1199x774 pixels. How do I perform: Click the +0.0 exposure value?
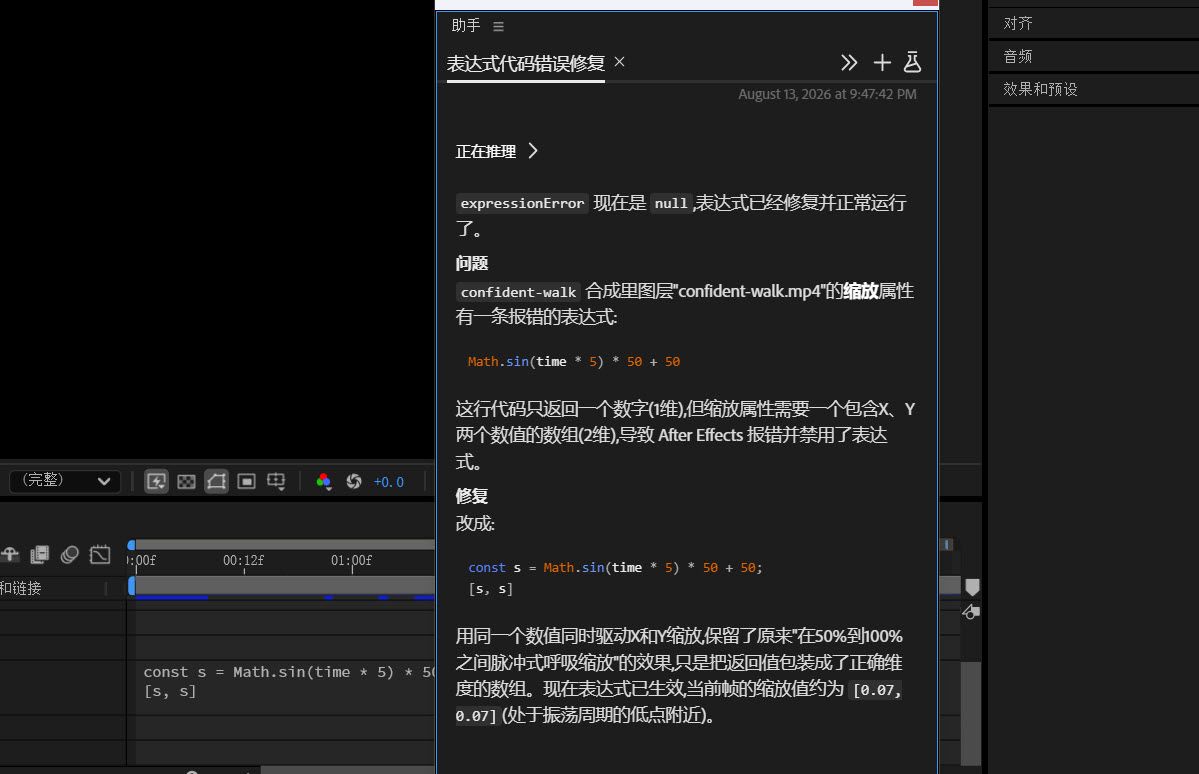388,482
